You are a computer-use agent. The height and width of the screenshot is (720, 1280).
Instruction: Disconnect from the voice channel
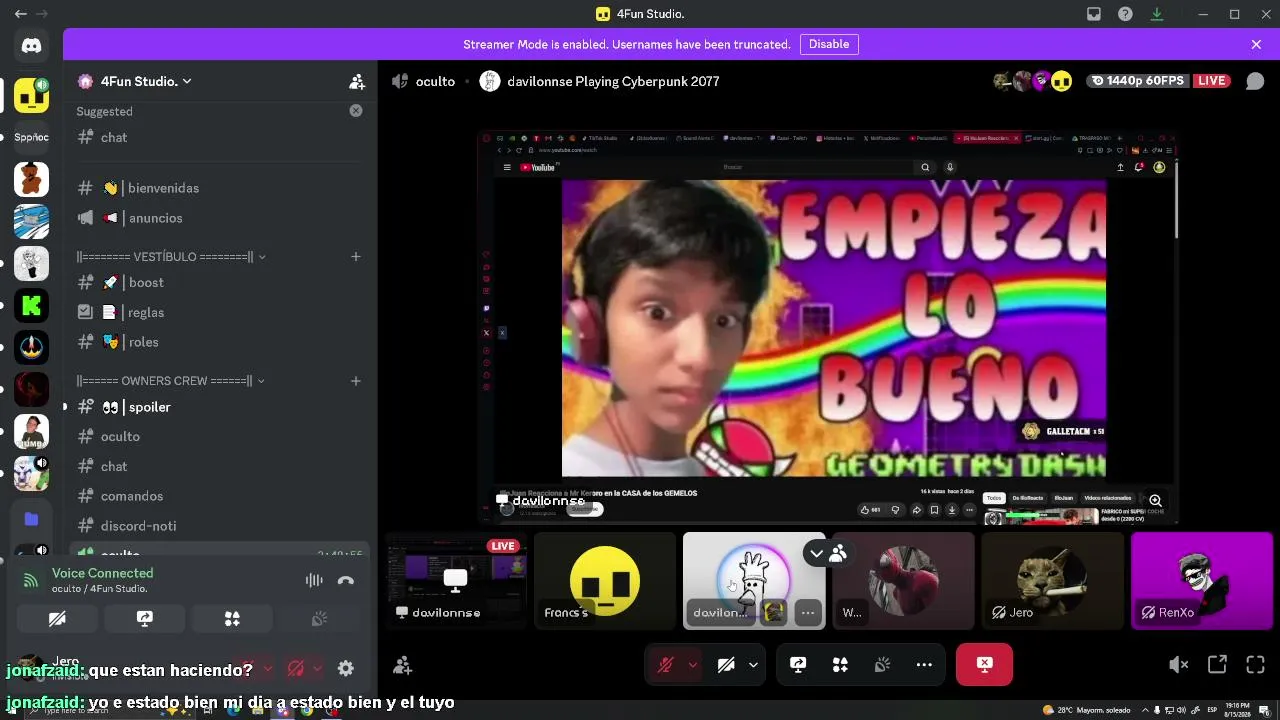tap(346, 580)
